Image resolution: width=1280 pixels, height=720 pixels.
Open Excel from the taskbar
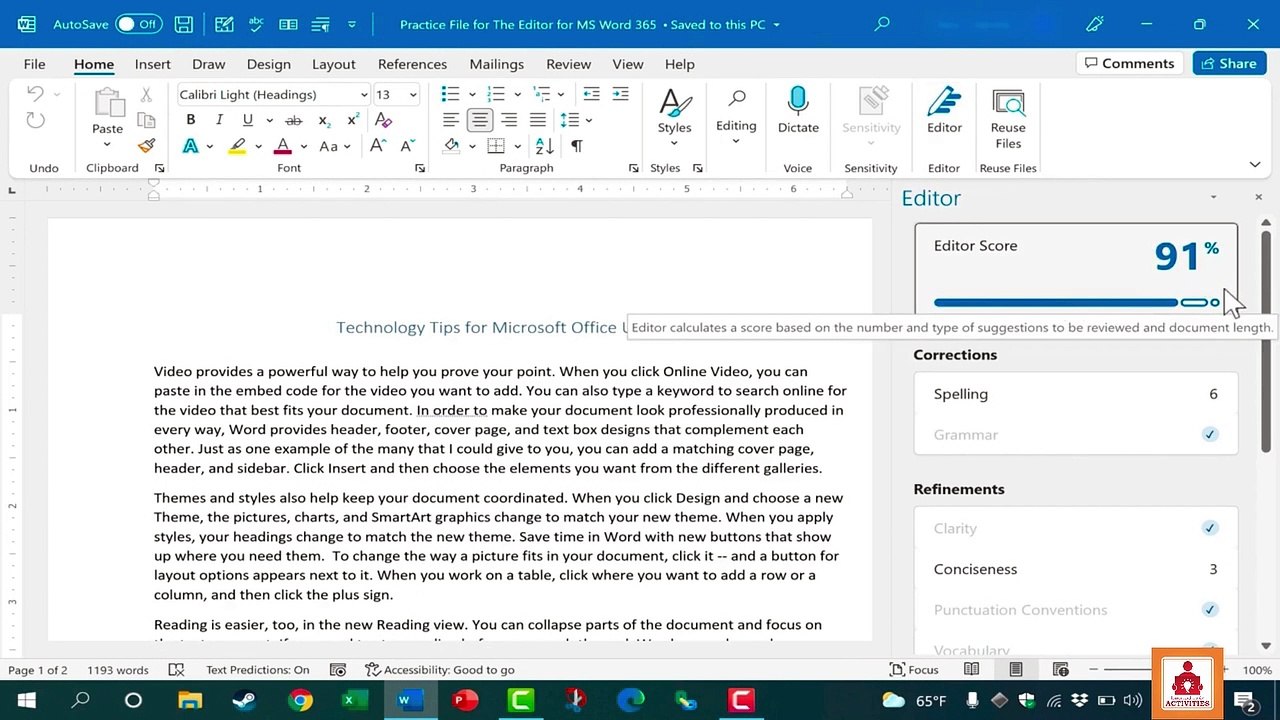pyautogui.click(x=353, y=700)
